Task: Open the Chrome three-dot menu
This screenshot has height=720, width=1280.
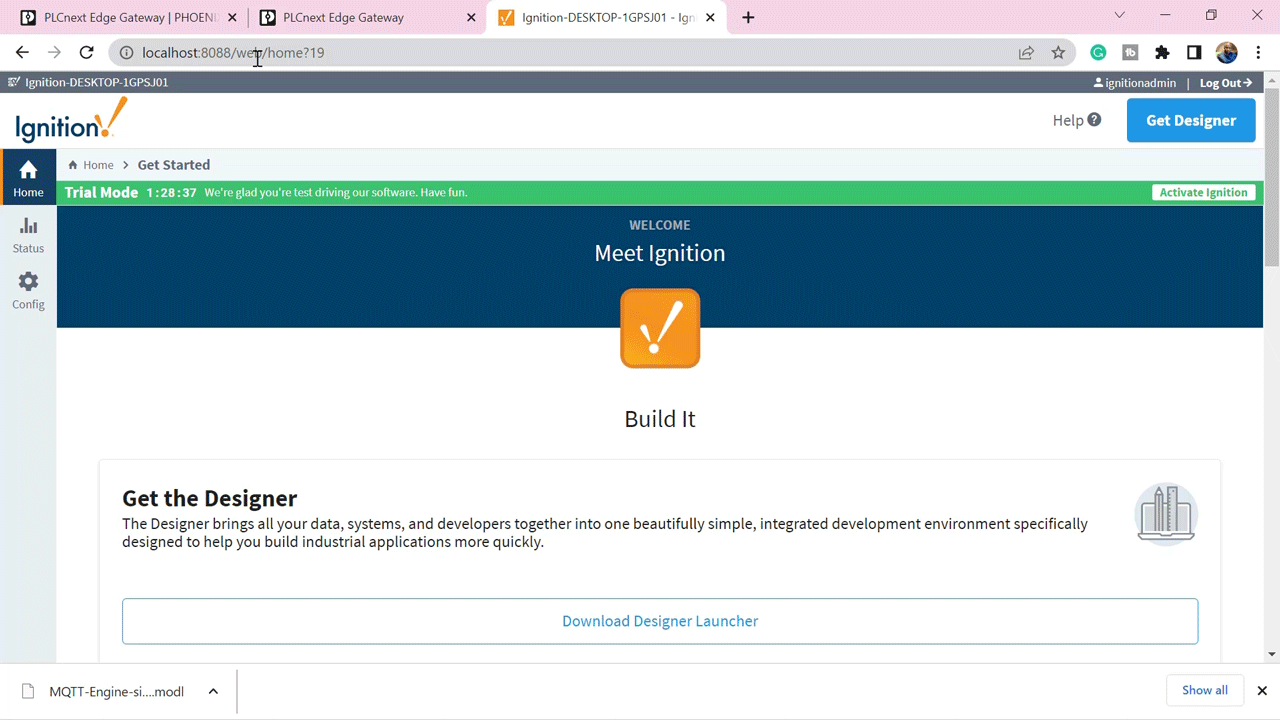Action: [1258, 53]
